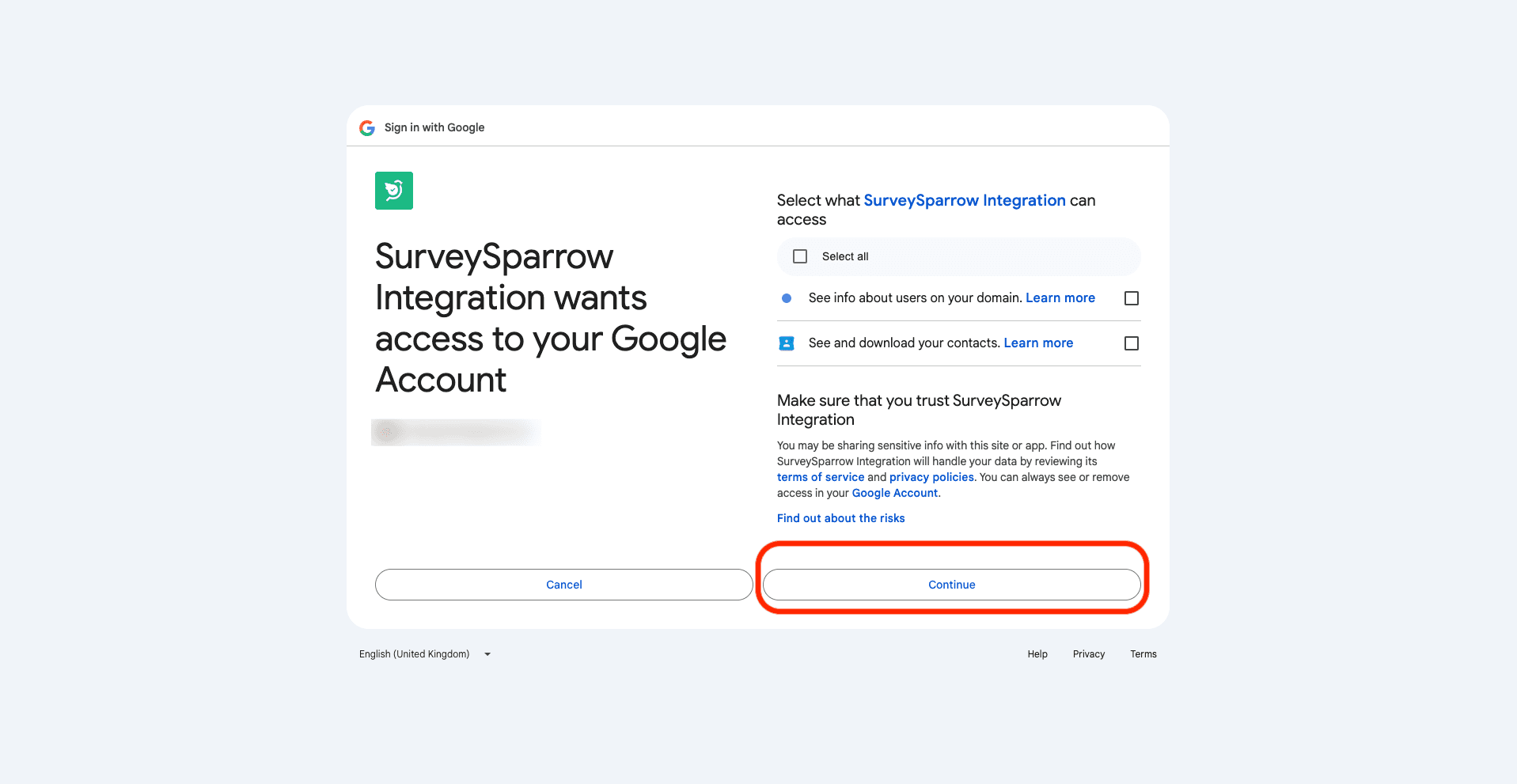Open the privacy policies link
Viewport: 1517px width, 784px height.
931,477
